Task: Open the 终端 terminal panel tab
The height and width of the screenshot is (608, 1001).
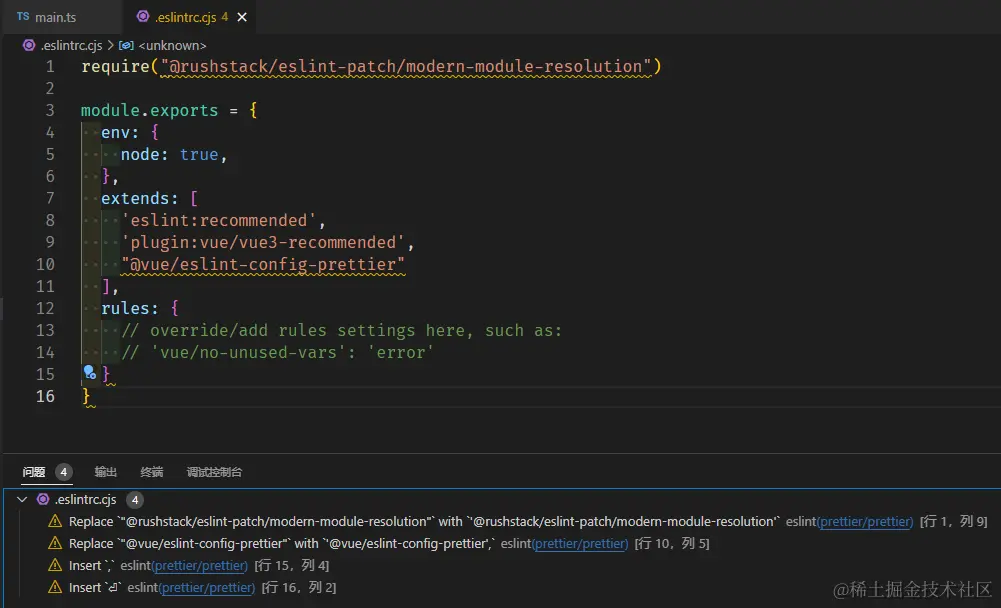Action: pyautogui.click(x=152, y=472)
